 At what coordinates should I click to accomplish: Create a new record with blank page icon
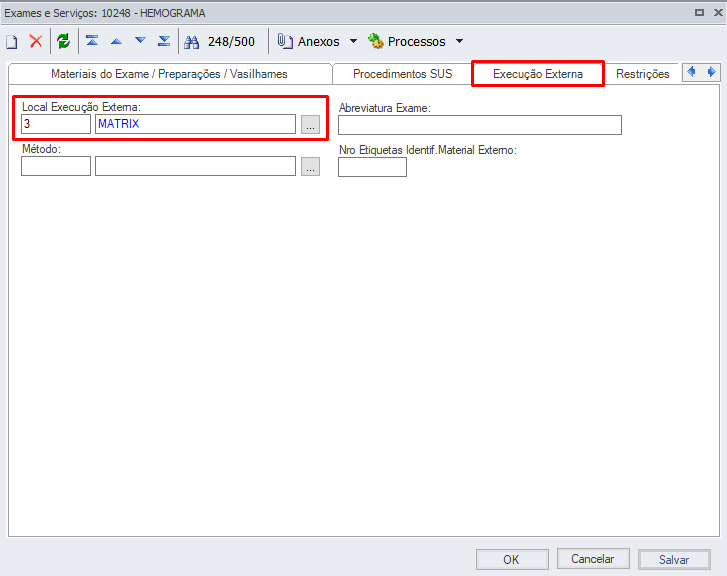[12, 42]
